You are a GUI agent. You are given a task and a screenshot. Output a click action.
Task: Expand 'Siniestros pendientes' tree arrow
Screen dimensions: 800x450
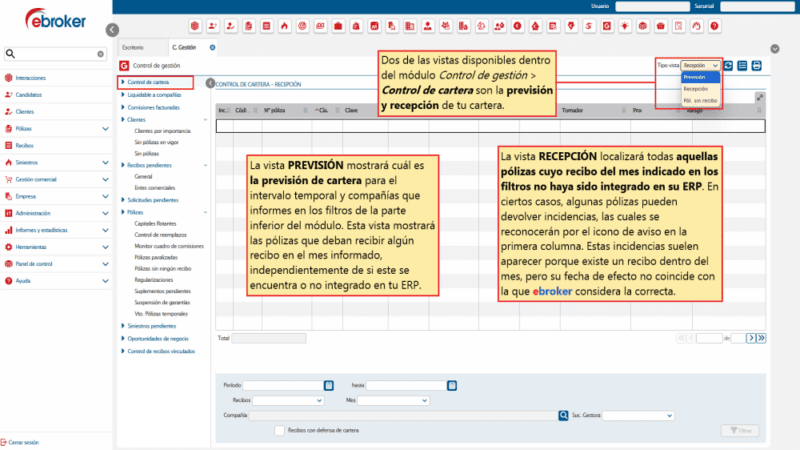pos(123,326)
